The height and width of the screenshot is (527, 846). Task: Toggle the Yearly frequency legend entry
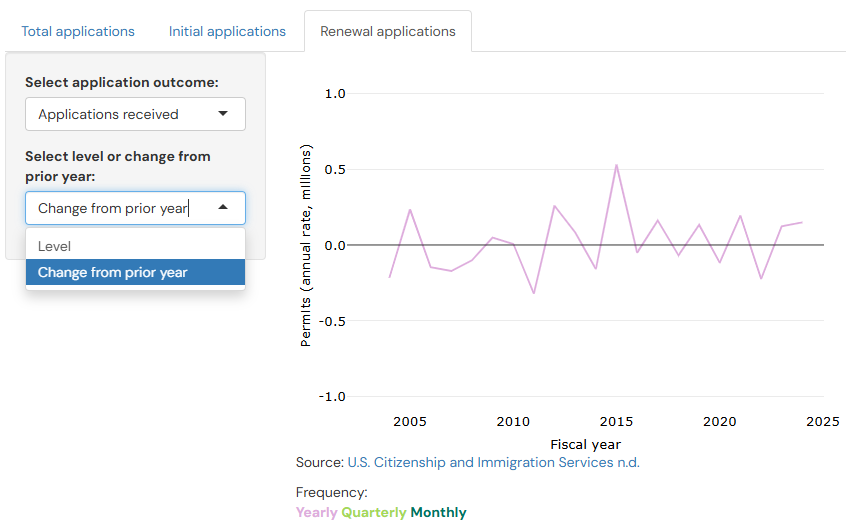pyautogui.click(x=316, y=512)
